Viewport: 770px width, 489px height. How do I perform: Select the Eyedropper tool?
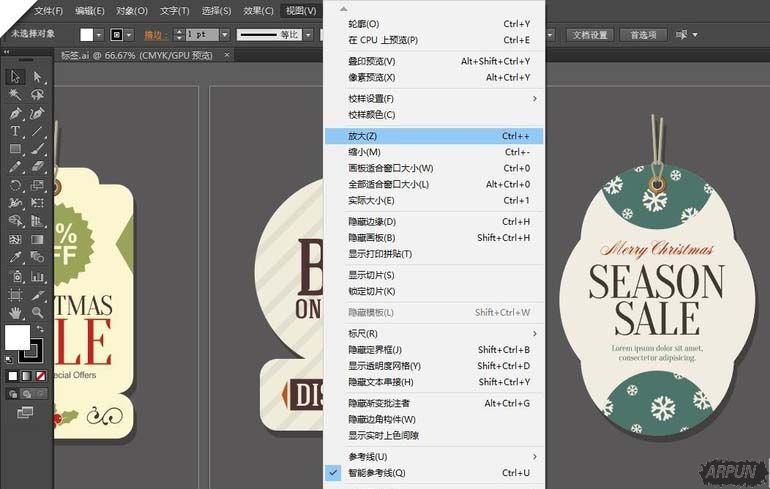pos(15,257)
